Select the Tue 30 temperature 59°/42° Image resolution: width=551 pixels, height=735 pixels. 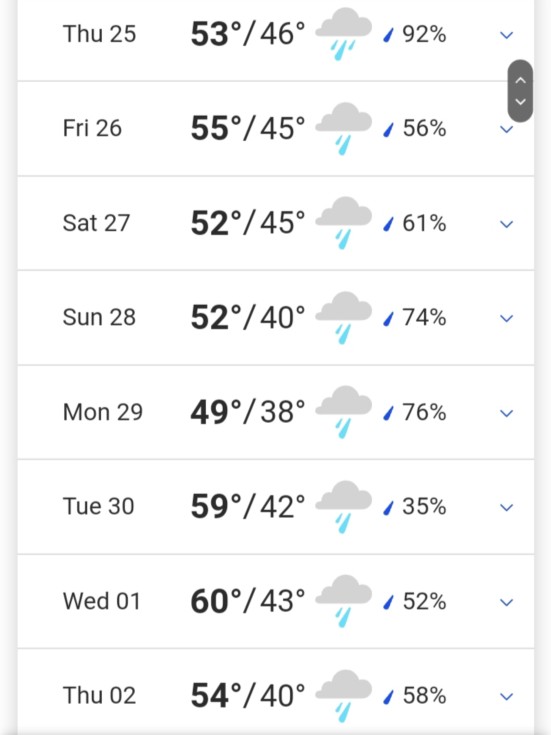point(248,507)
